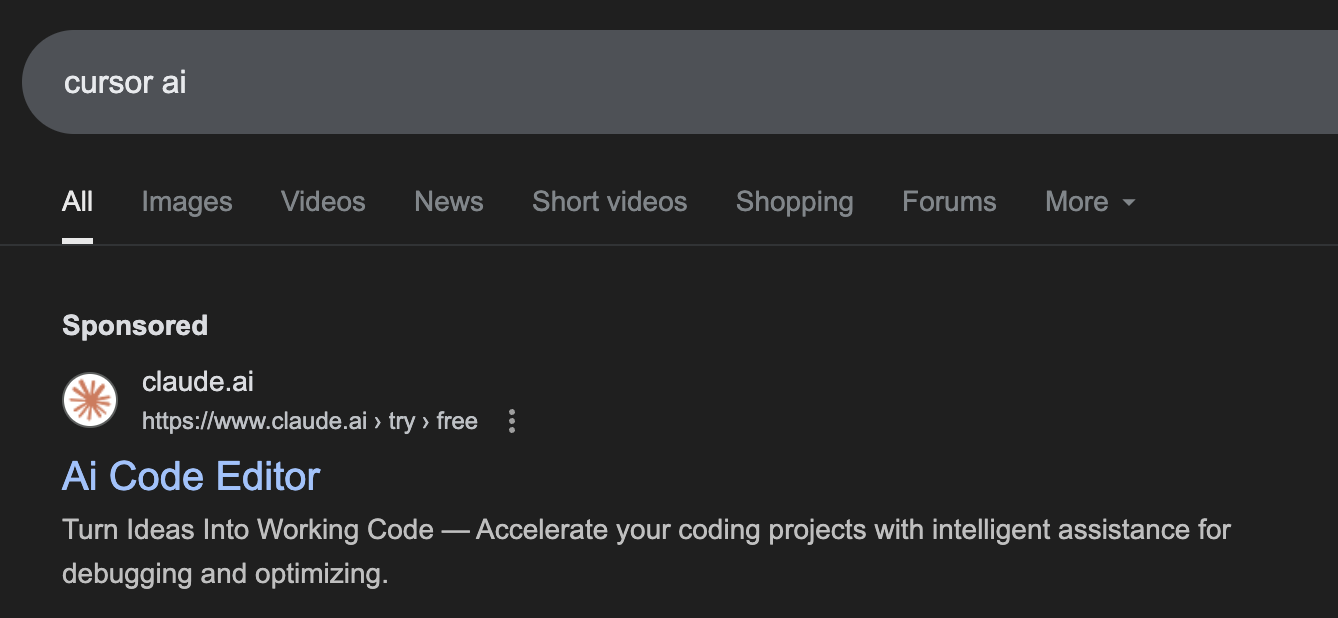View the Forums tab
This screenshot has width=1338, height=618.
949,202
